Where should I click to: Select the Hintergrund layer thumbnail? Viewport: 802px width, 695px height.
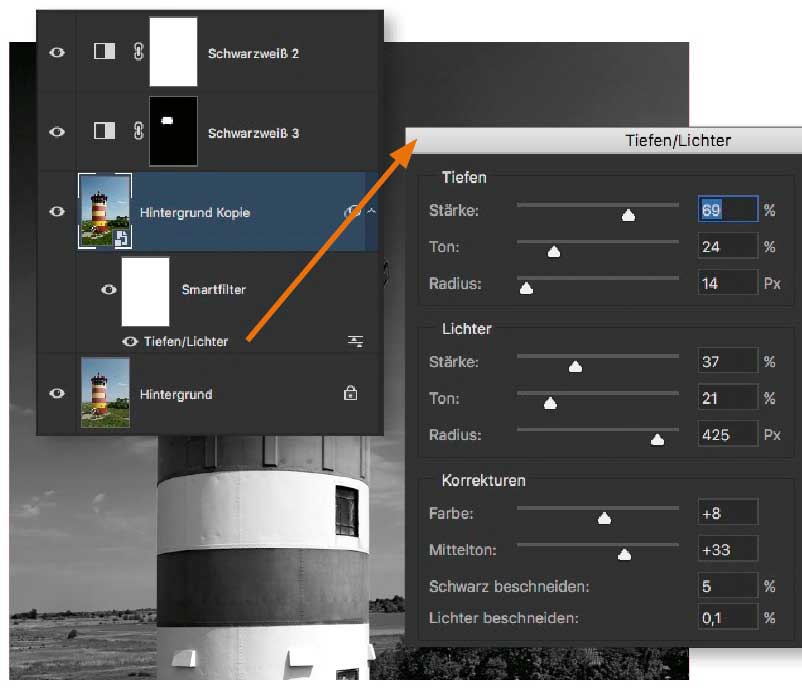tap(105, 393)
